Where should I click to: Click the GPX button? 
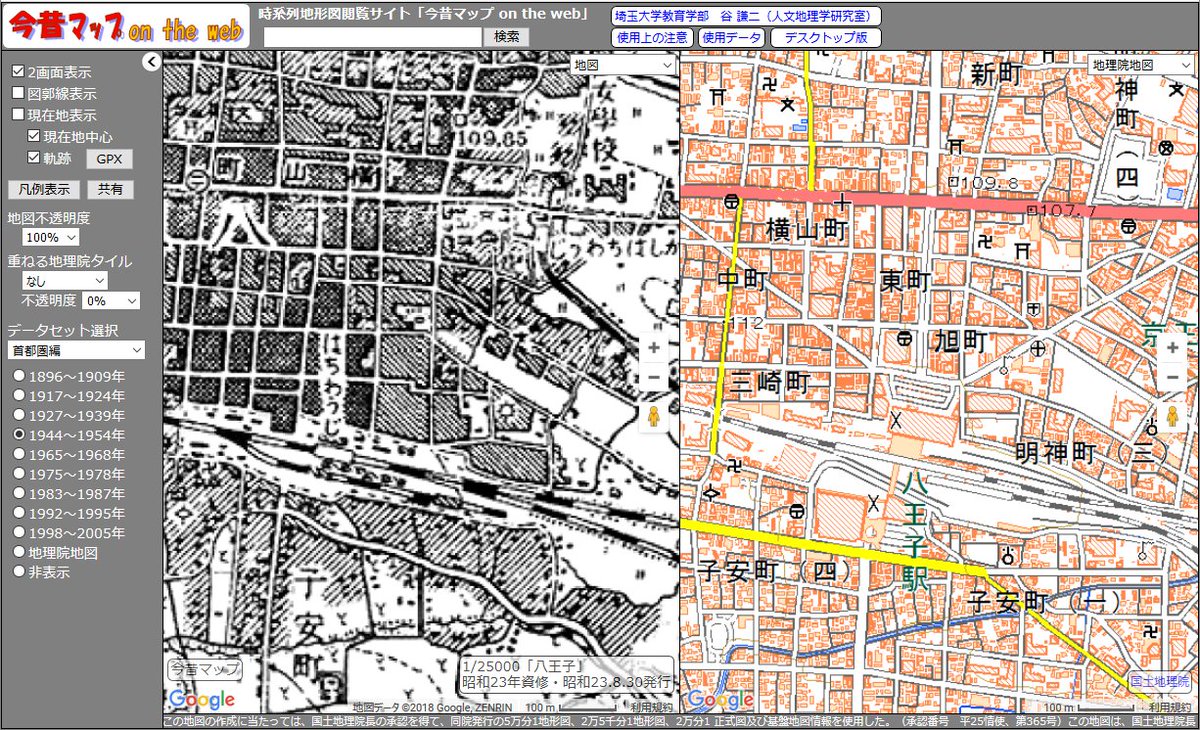pos(109,159)
